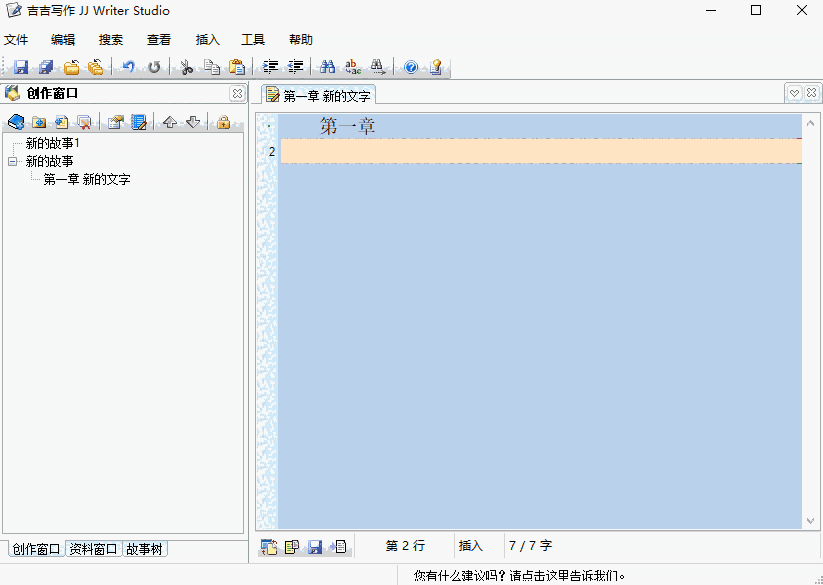Click the properties icon in creation toolbar

[115, 122]
